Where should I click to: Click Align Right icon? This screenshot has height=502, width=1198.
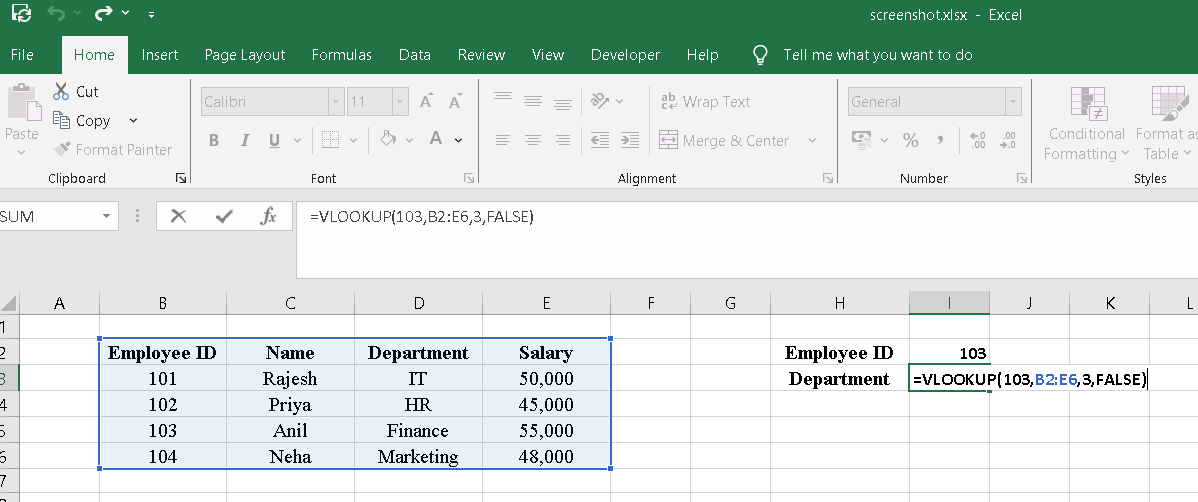[x=563, y=141]
